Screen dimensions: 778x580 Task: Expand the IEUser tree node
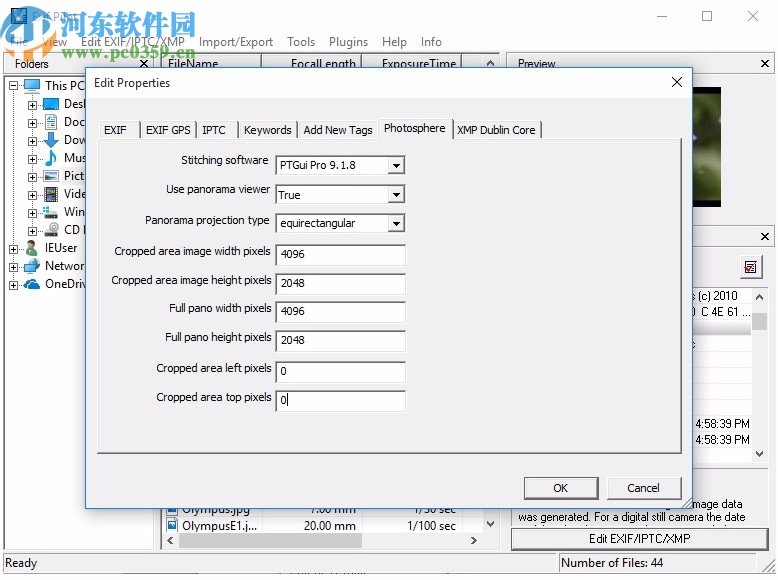click(13, 249)
